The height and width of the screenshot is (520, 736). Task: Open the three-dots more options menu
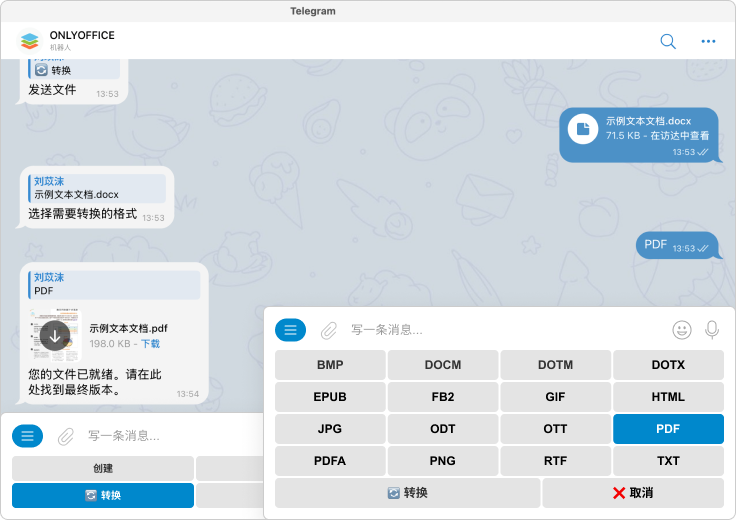[708, 41]
